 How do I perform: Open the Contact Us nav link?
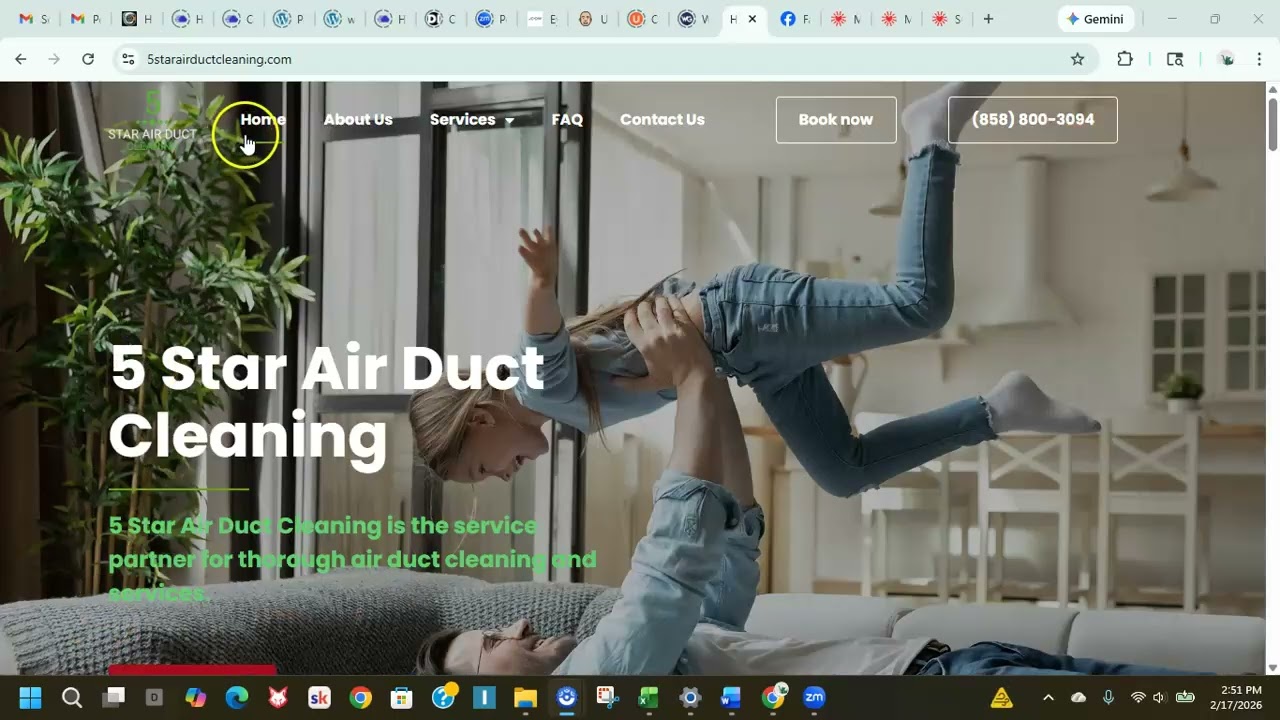(x=662, y=119)
